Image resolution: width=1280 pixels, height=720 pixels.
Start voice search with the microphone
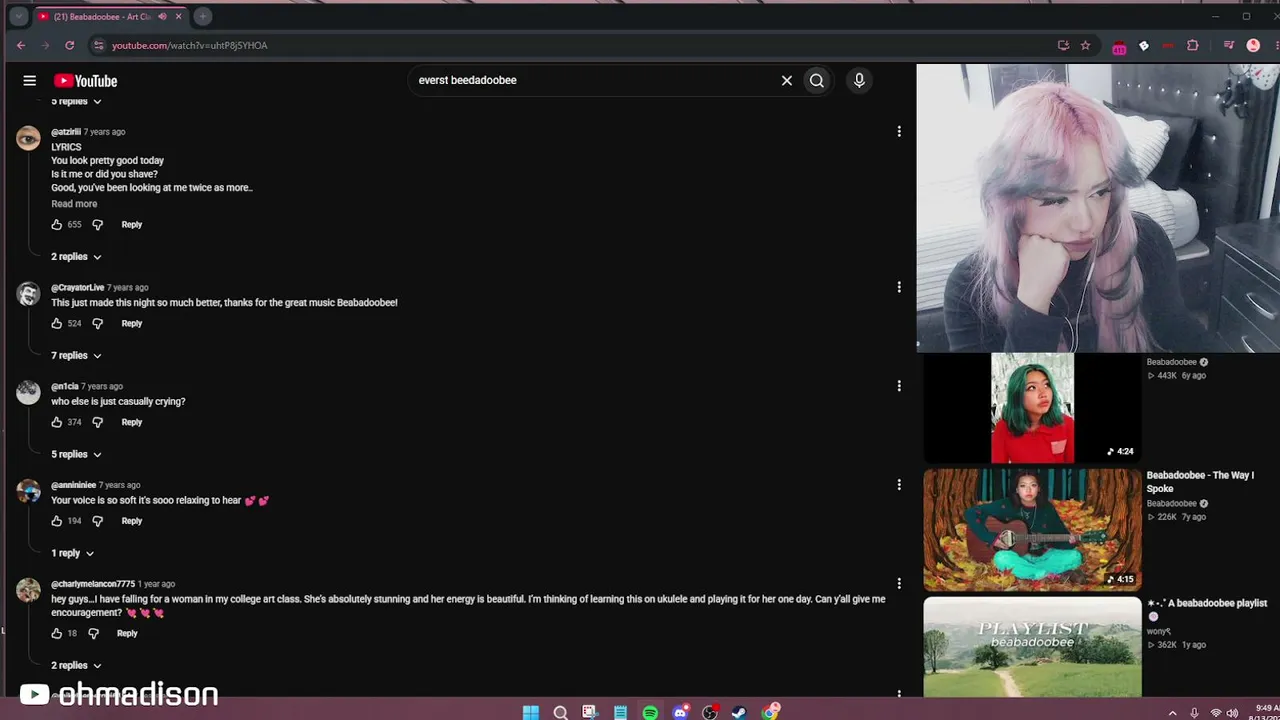point(859,81)
